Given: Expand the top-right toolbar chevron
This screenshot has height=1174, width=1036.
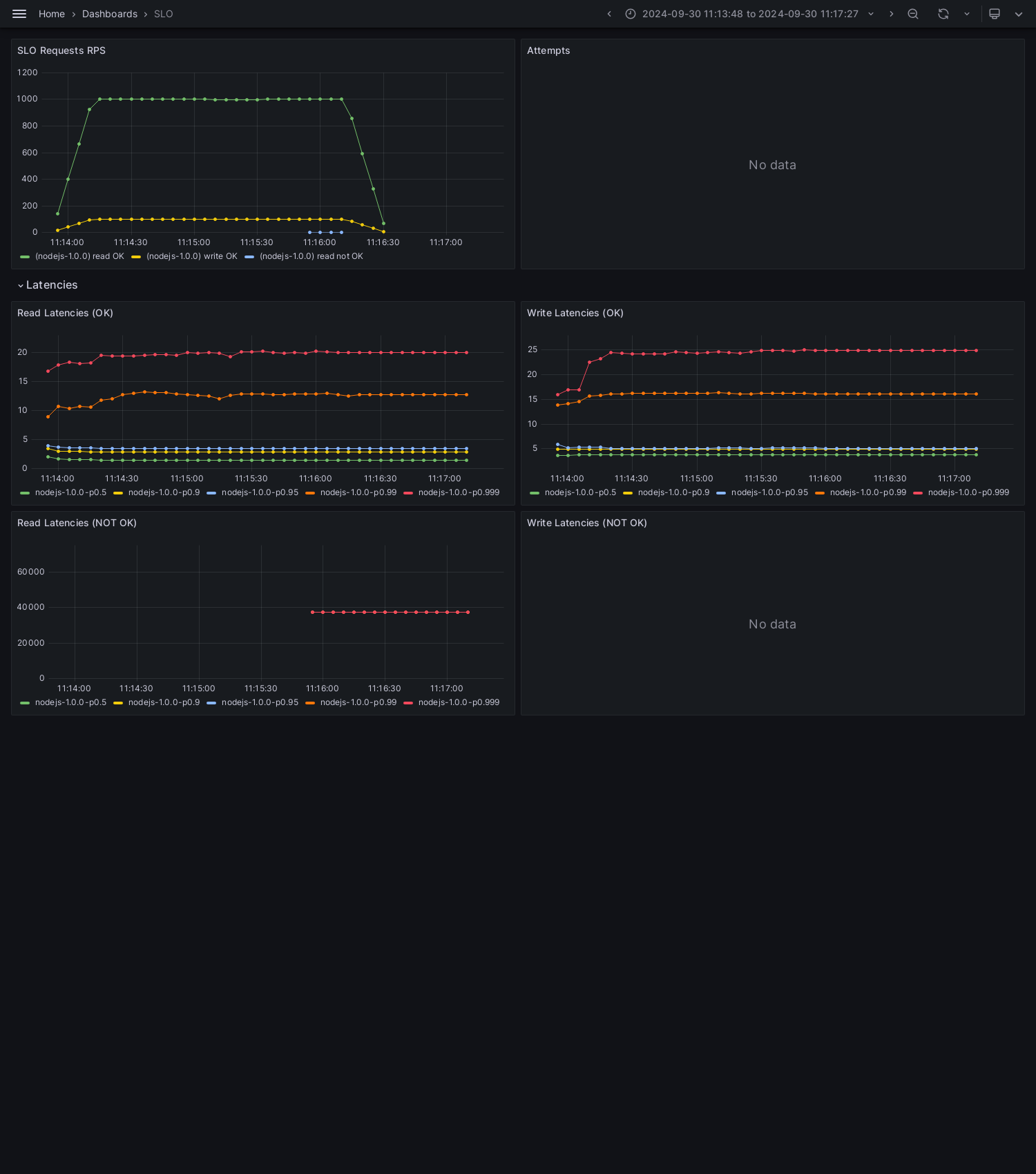Looking at the screenshot, I should tap(1019, 14).
